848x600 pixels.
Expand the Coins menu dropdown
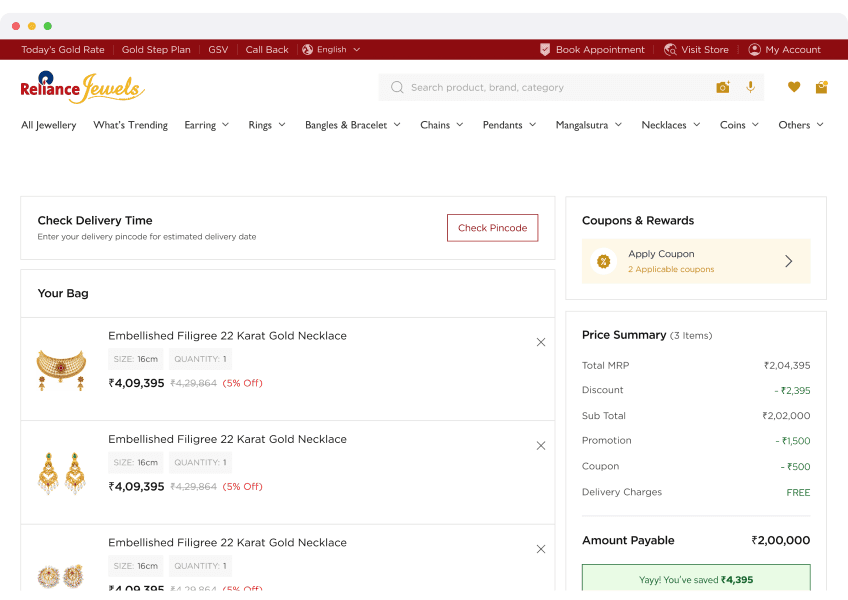tap(756, 125)
